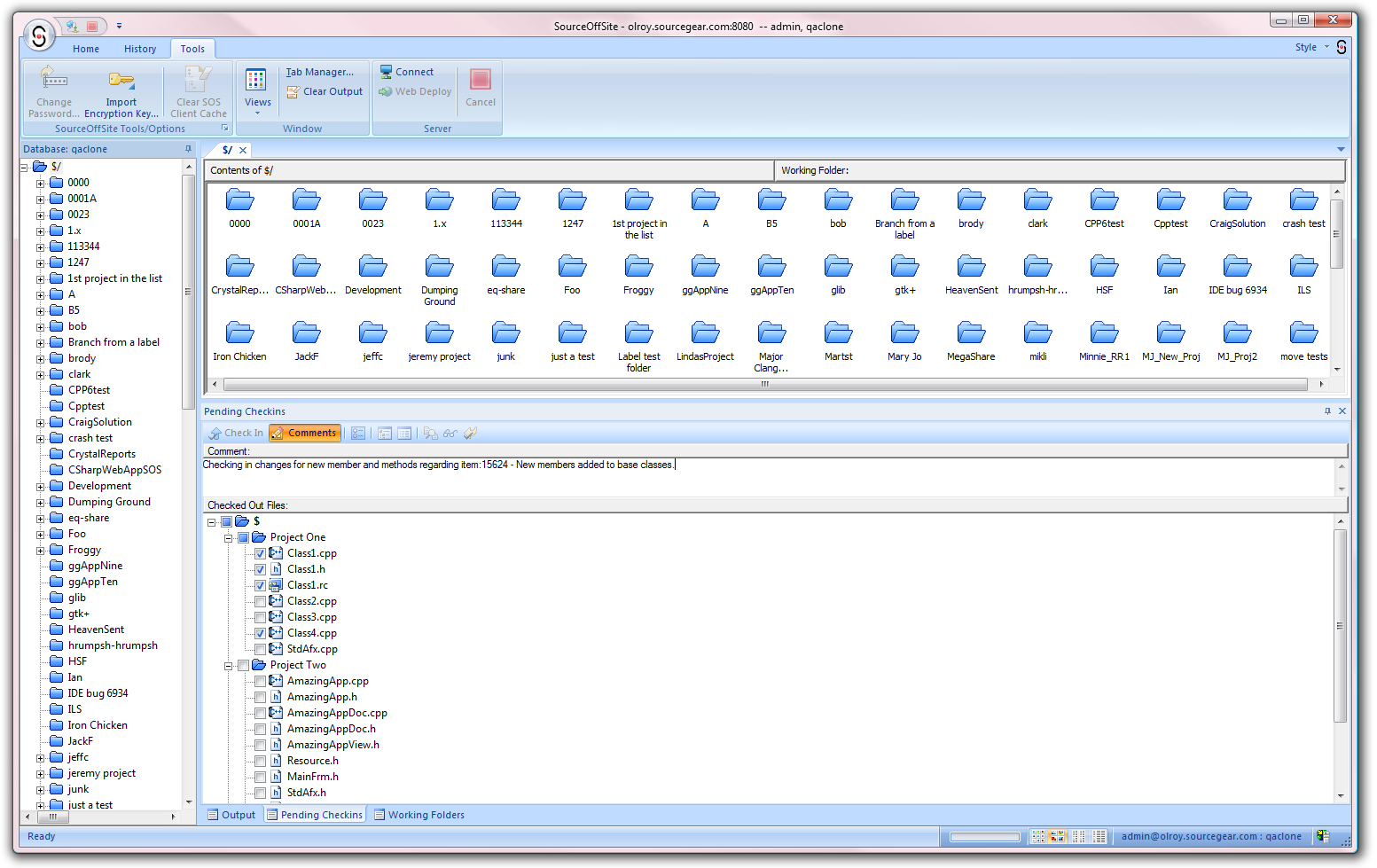The image size is (1377, 868).
Task: Enable the Project Two checkbox
Action: (x=244, y=664)
